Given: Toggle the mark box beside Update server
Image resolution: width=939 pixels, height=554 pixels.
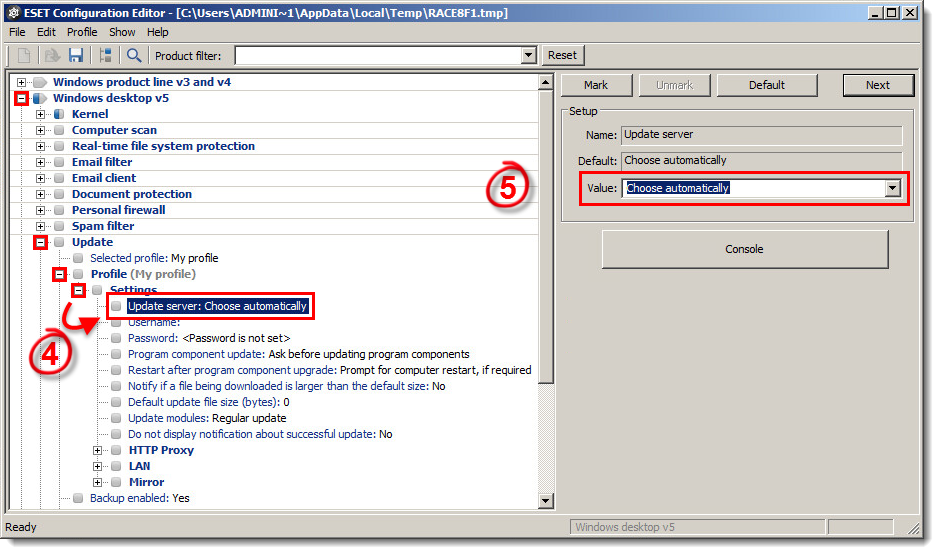Looking at the screenshot, I should 116,306.
